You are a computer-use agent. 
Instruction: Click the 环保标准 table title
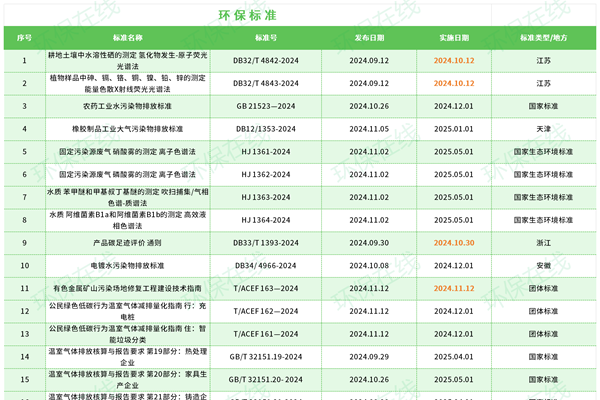click(247, 15)
